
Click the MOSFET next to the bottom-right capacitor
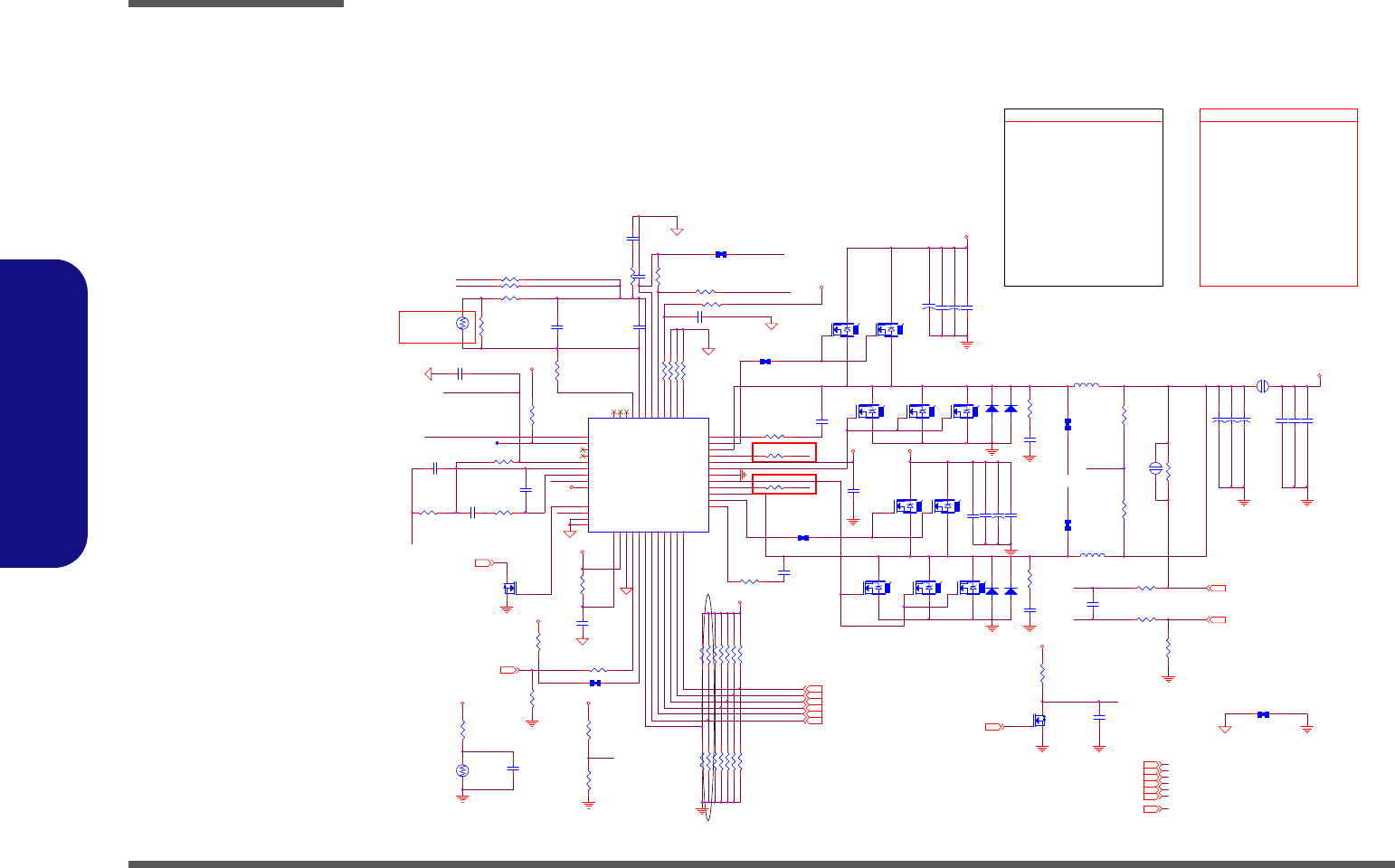pos(1040,721)
